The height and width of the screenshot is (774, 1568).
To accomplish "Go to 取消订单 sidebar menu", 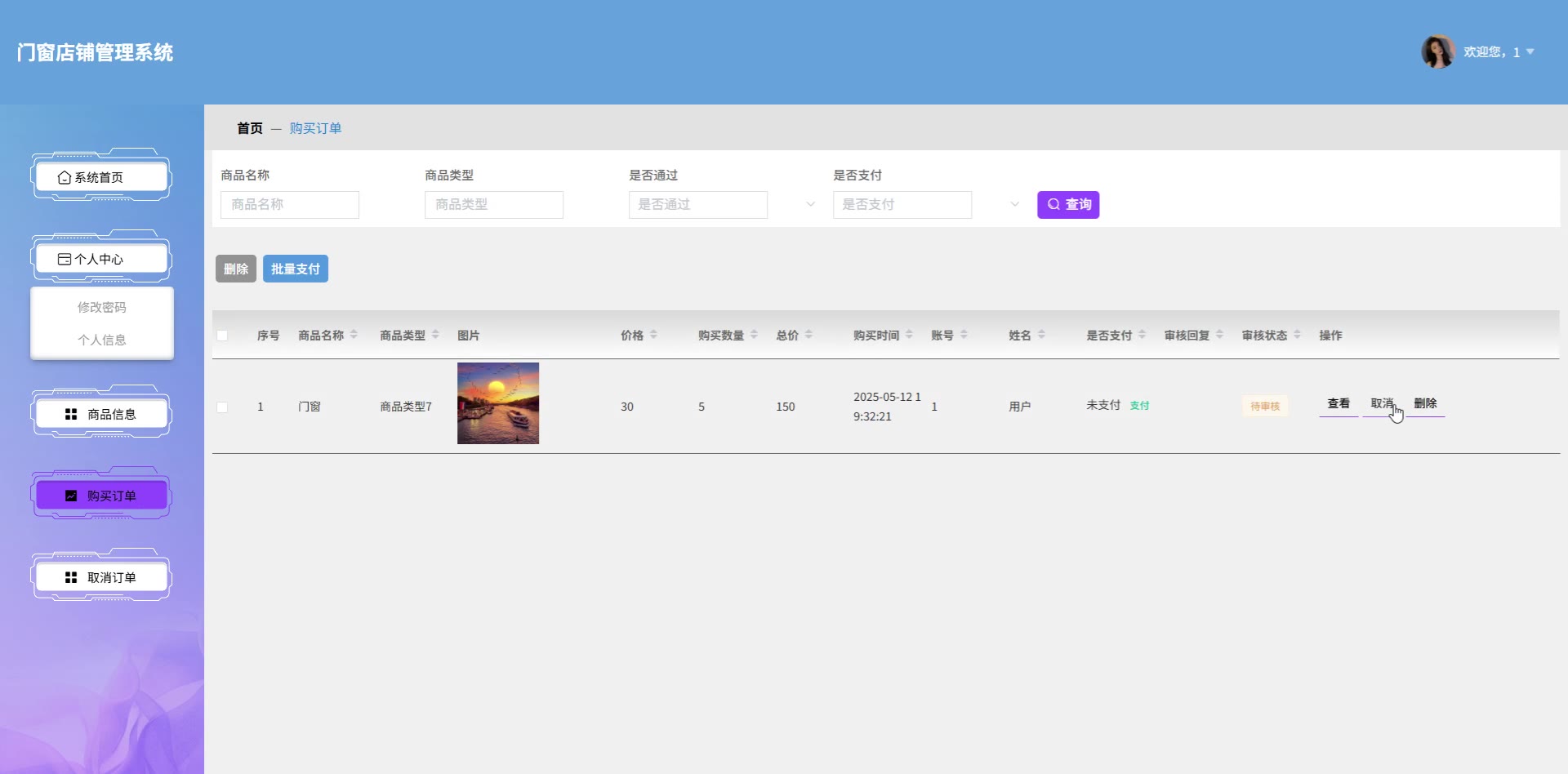I will pos(101,577).
